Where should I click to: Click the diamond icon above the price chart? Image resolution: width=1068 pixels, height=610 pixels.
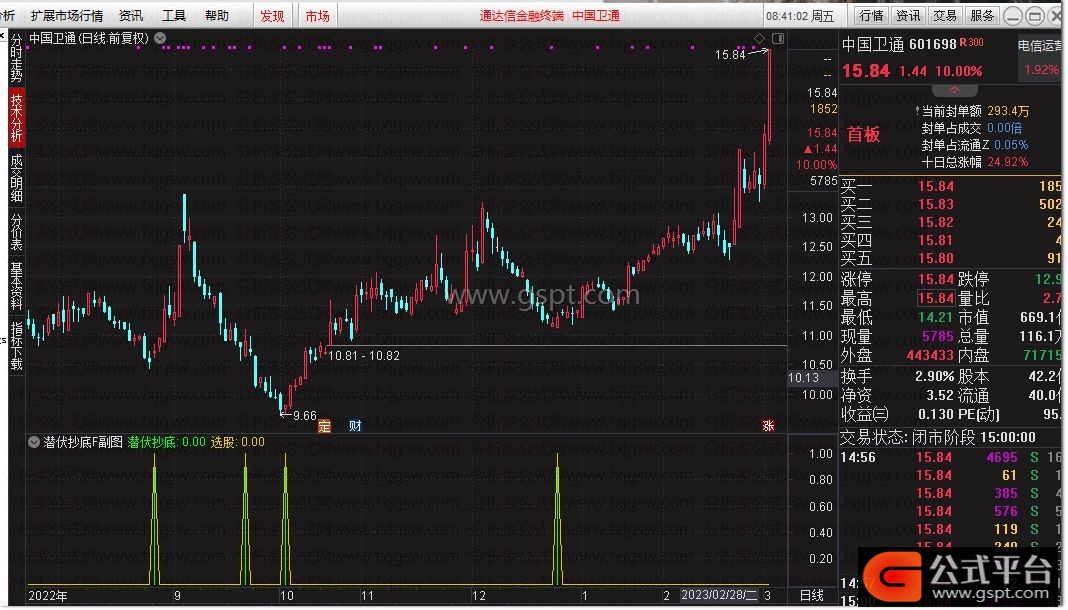(759, 38)
